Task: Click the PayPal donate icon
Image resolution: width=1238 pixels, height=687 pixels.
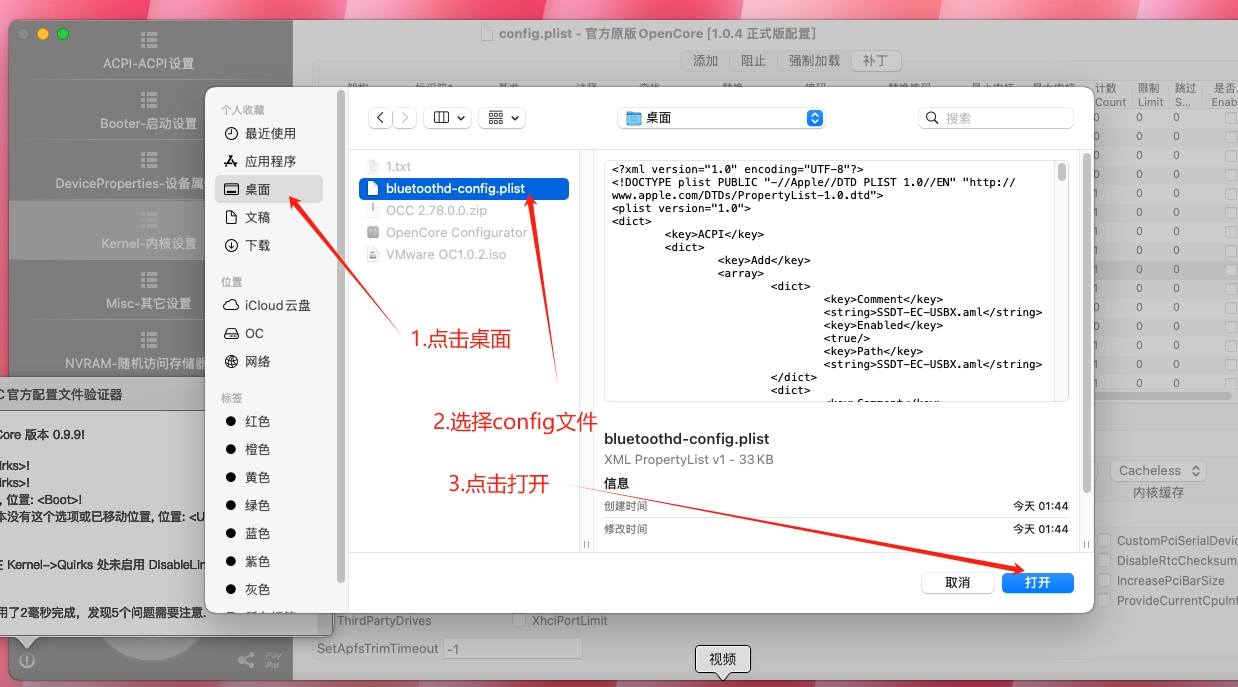Action: 273,660
